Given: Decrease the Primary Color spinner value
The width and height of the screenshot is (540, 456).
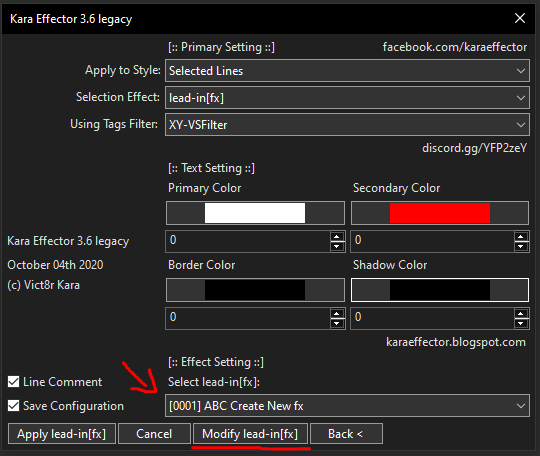Looking at the screenshot, I should pyautogui.click(x=337, y=246).
